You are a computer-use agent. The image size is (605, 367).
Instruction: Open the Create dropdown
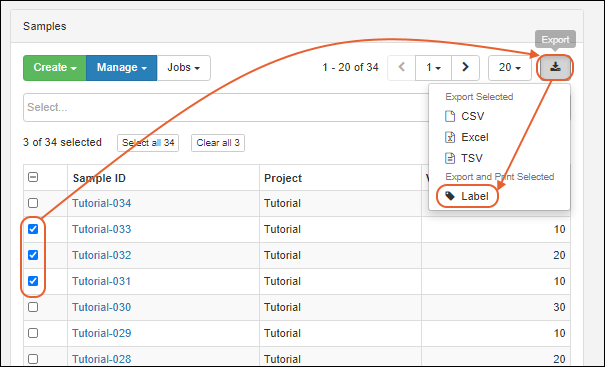point(55,68)
